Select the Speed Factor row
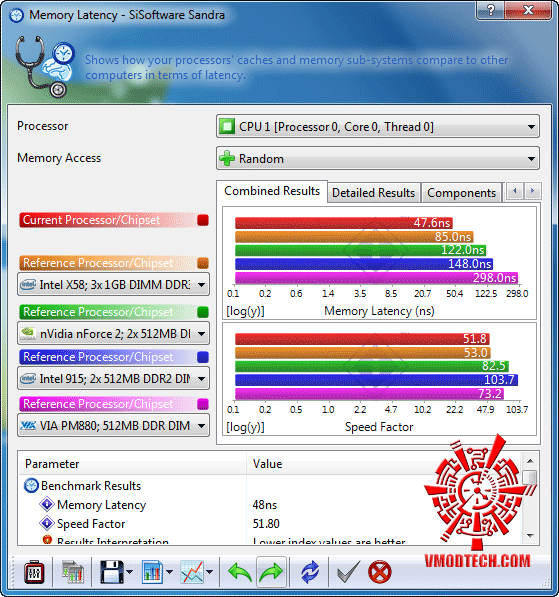The width and height of the screenshot is (559, 597). point(270,524)
